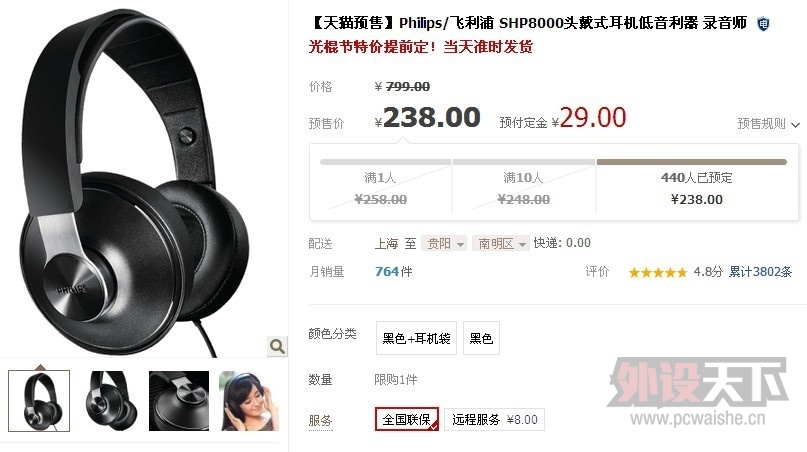
Task: Click the 764 monthly sales count
Action: pyautogui.click(x=387, y=271)
